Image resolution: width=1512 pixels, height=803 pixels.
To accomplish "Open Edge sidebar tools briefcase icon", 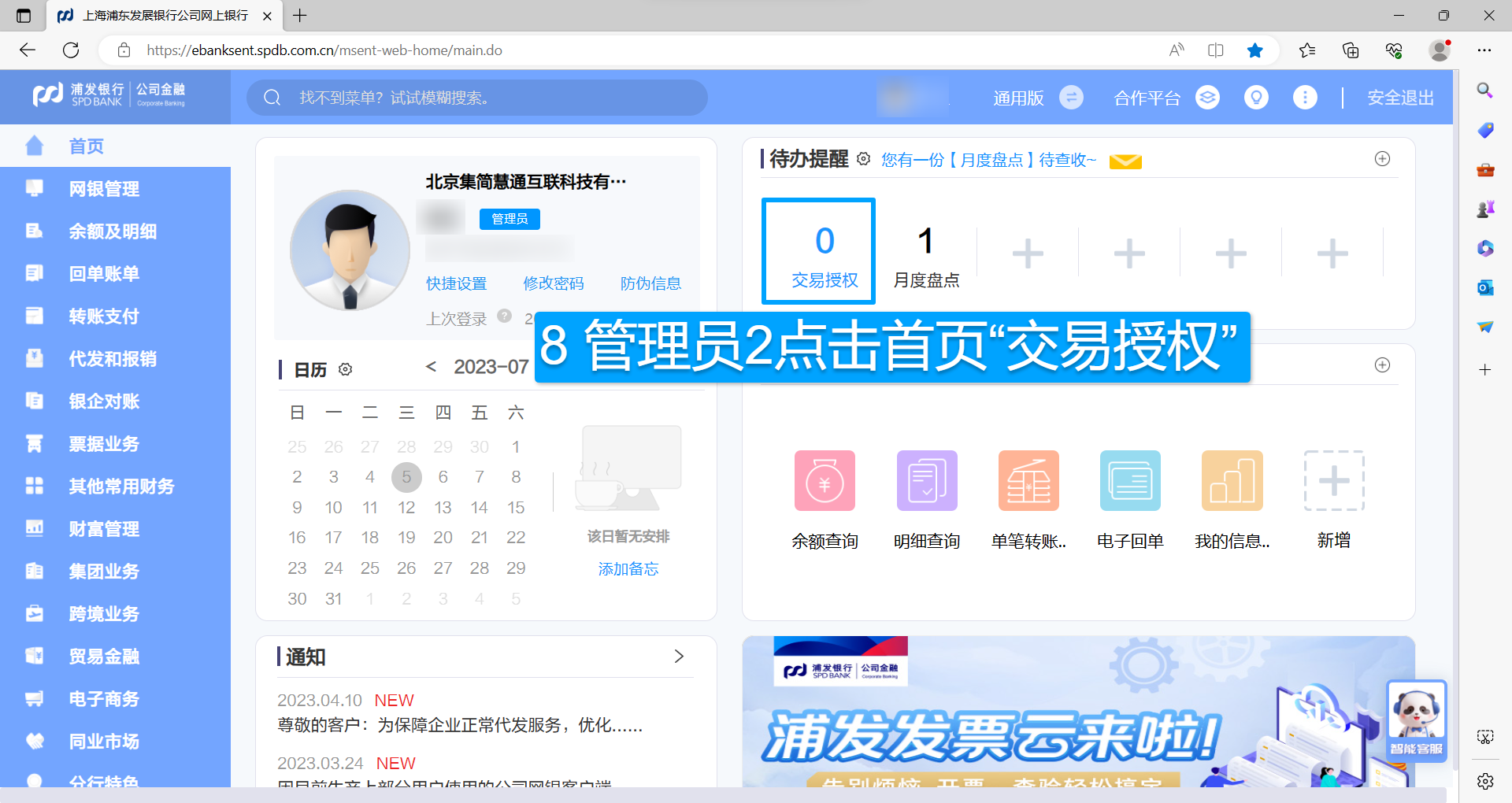I will 1485,169.
